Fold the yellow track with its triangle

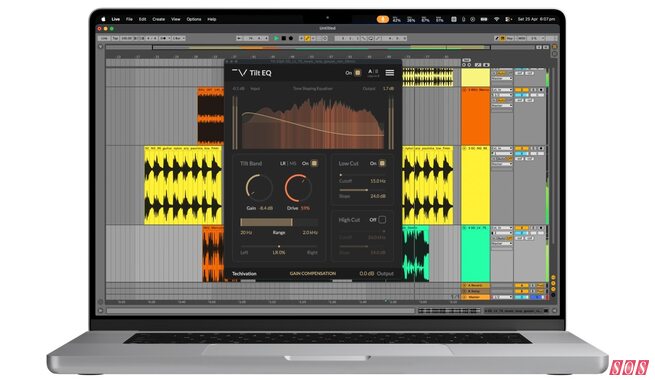pyautogui.click(x=465, y=148)
